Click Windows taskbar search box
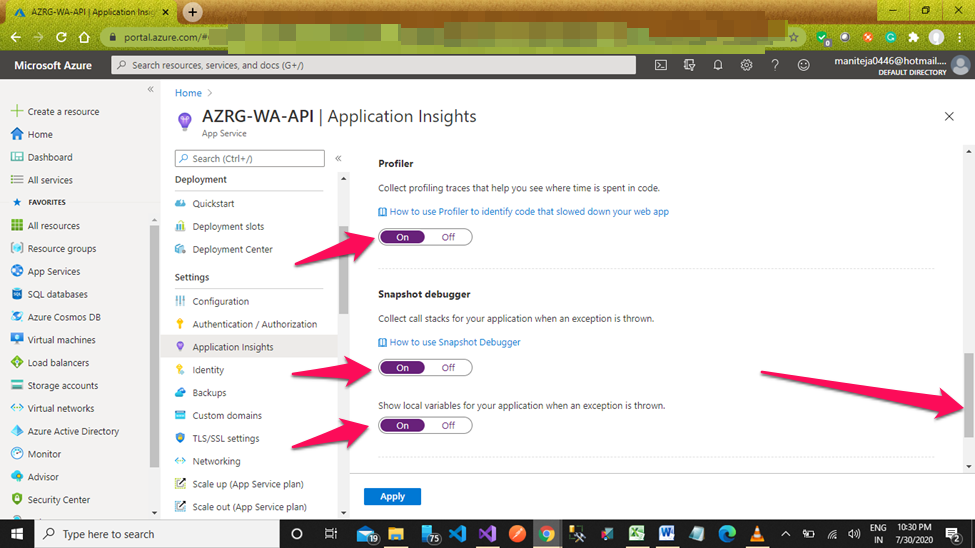 (155, 534)
